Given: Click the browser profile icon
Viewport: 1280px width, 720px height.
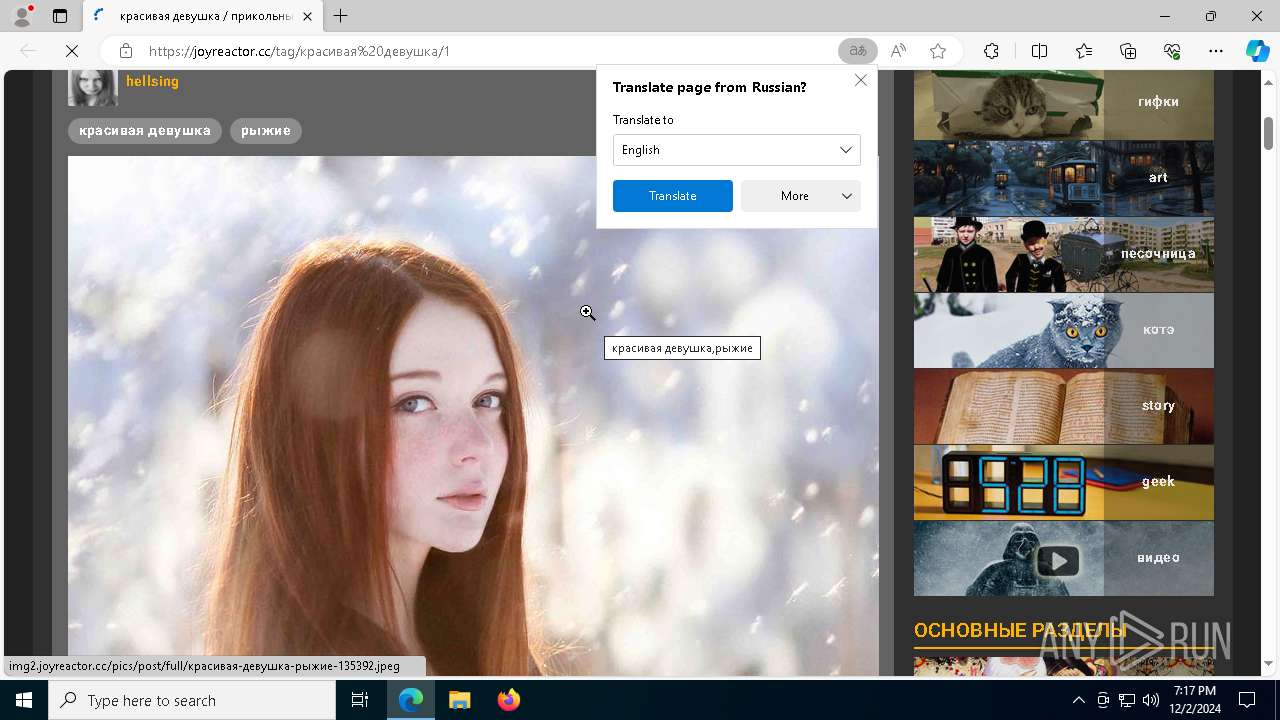Looking at the screenshot, I should (22, 16).
